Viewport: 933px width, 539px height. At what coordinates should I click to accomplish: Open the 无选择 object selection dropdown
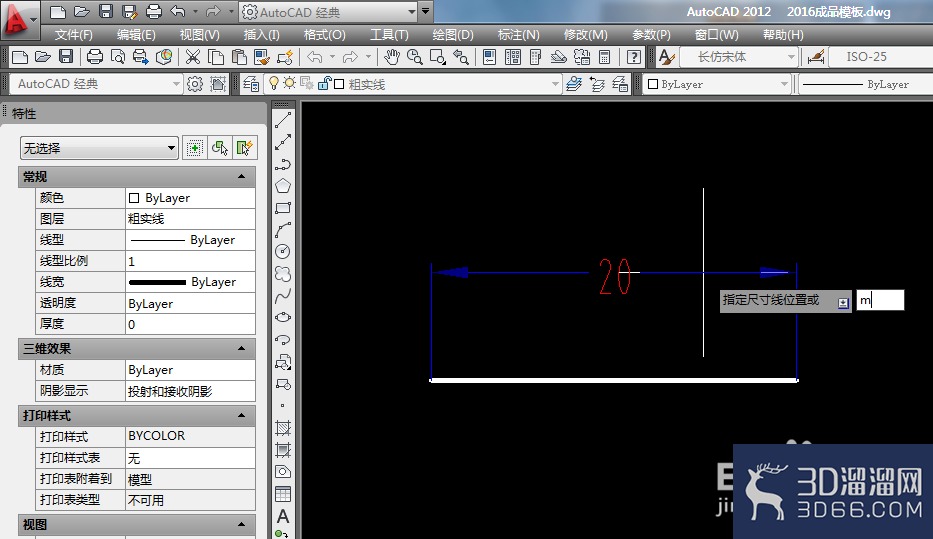(x=99, y=148)
